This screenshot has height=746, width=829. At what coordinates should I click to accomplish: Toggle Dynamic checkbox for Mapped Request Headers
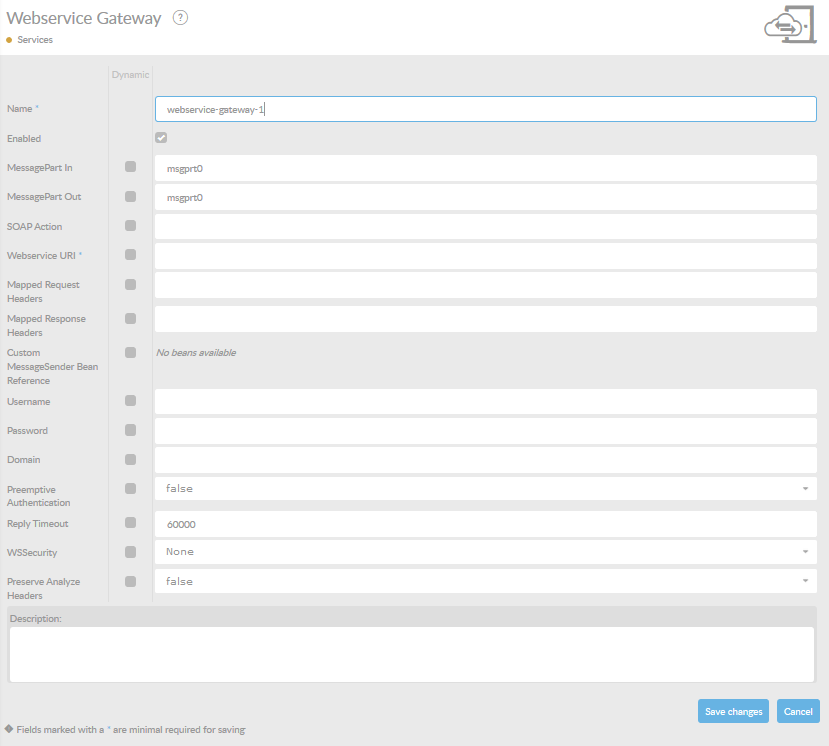(131, 284)
